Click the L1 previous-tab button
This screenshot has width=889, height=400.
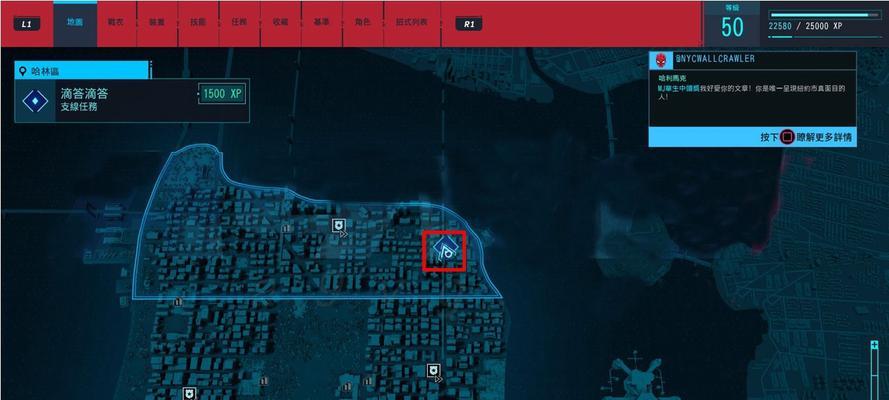(x=27, y=24)
